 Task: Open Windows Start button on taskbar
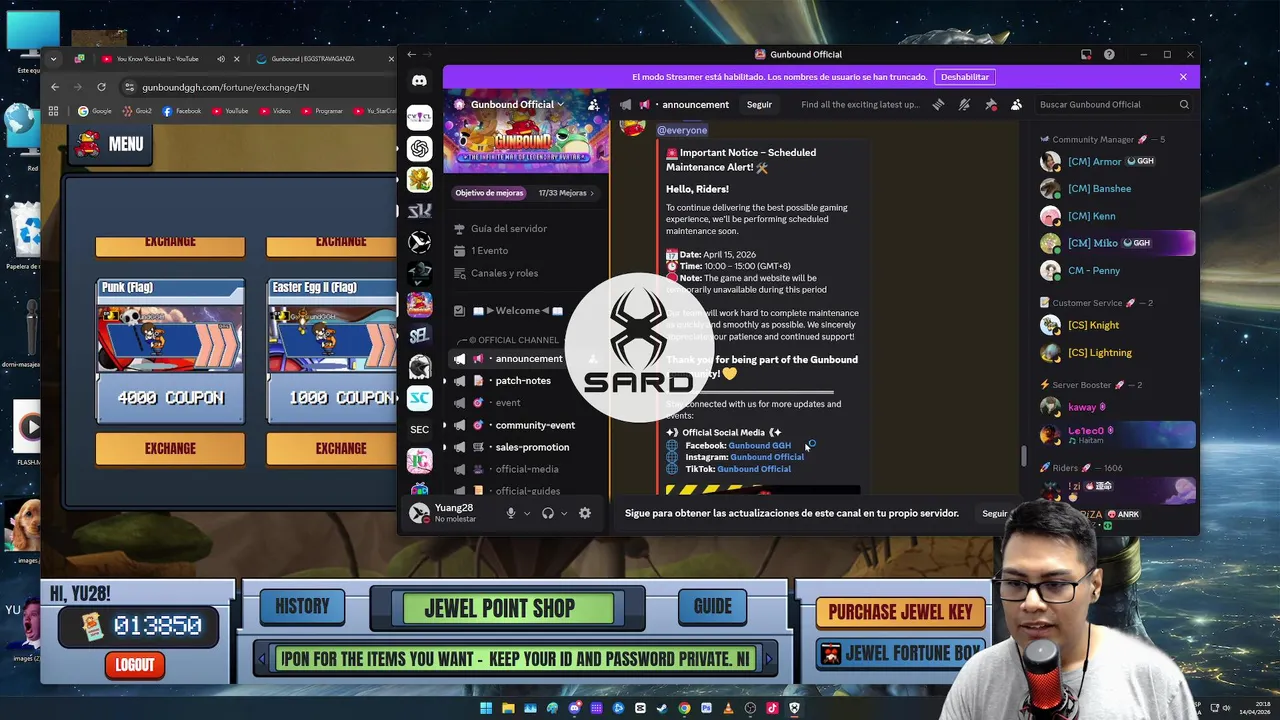(486, 708)
